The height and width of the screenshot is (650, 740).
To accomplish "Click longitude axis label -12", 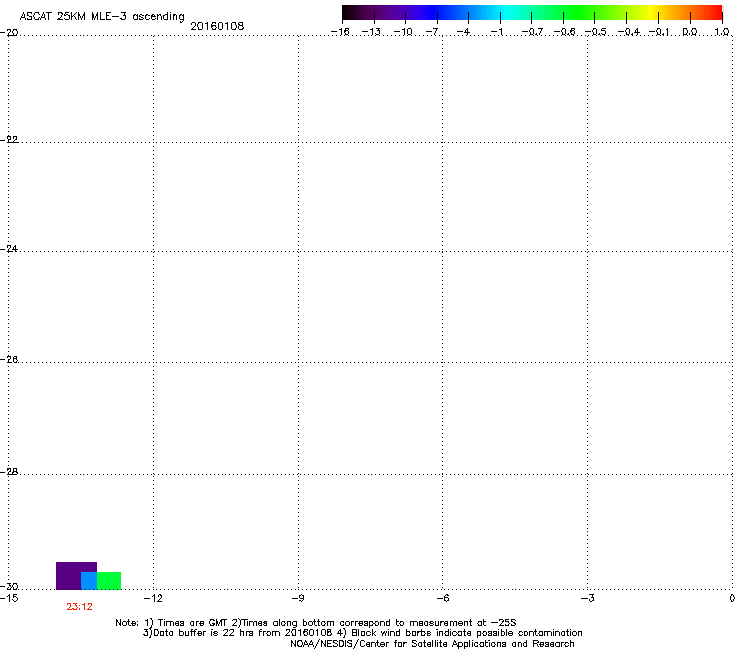I will (x=152, y=598).
